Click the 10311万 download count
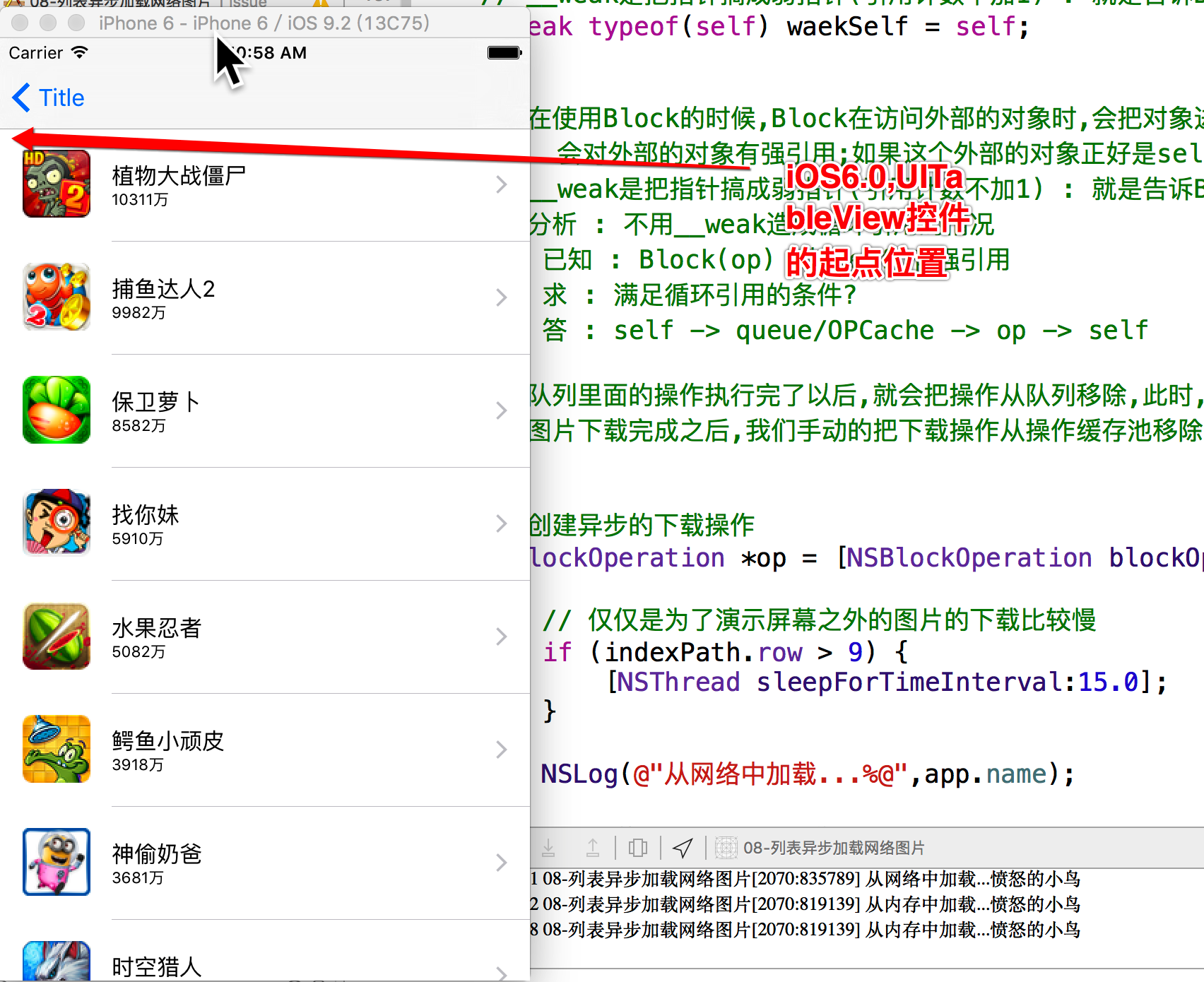1204x982 pixels. (x=140, y=200)
